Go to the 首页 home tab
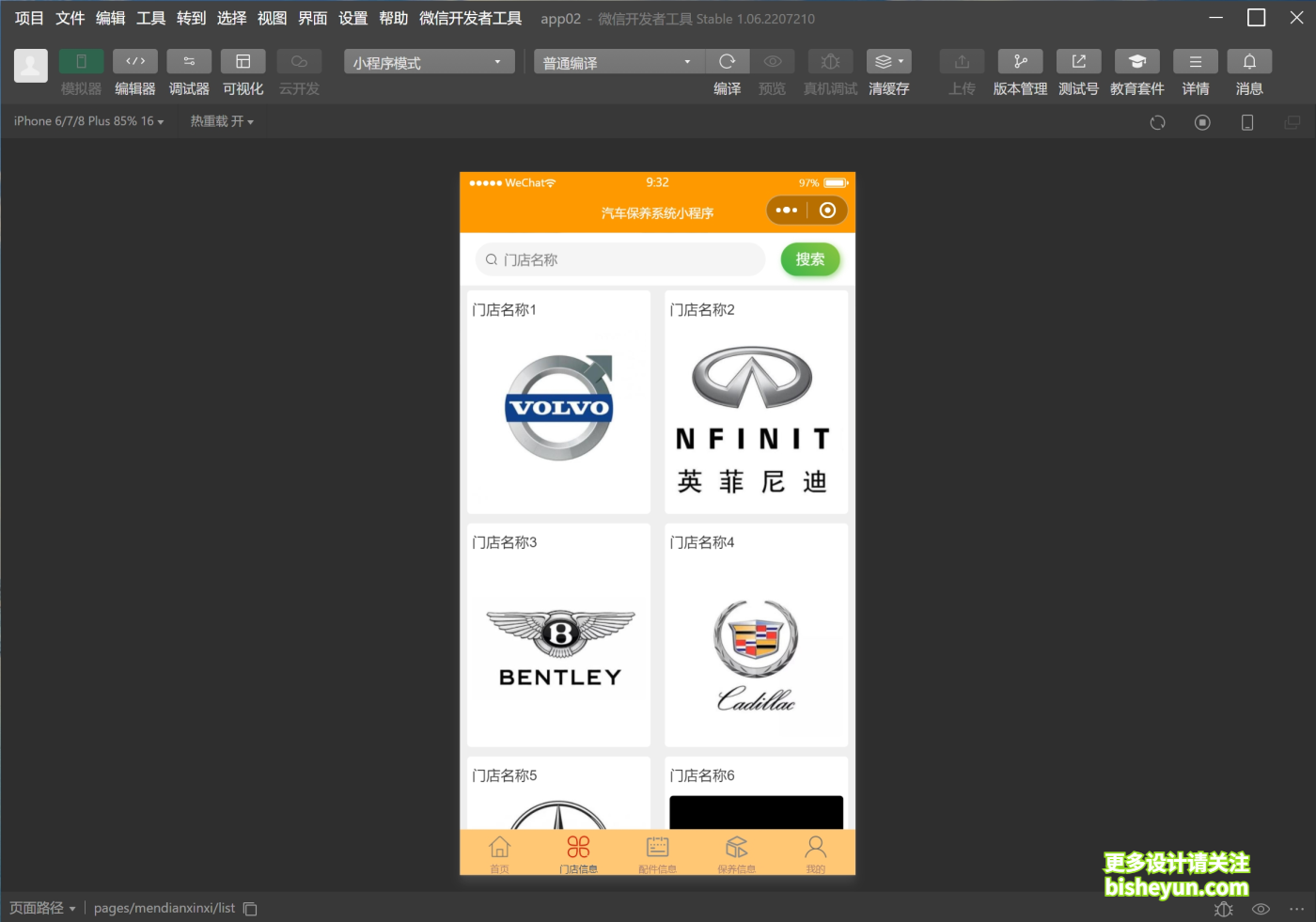Image resolution: width=1316 pixels, height=922 pixels. click(x=499, y=853)
